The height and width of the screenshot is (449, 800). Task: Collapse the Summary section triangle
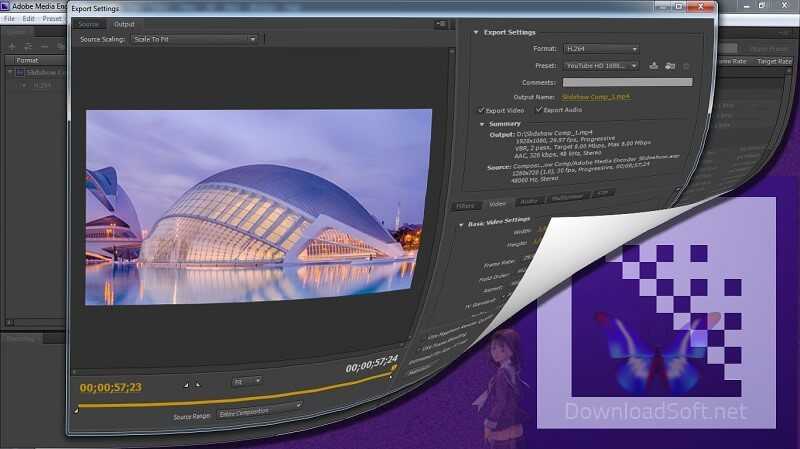point(482,124)
